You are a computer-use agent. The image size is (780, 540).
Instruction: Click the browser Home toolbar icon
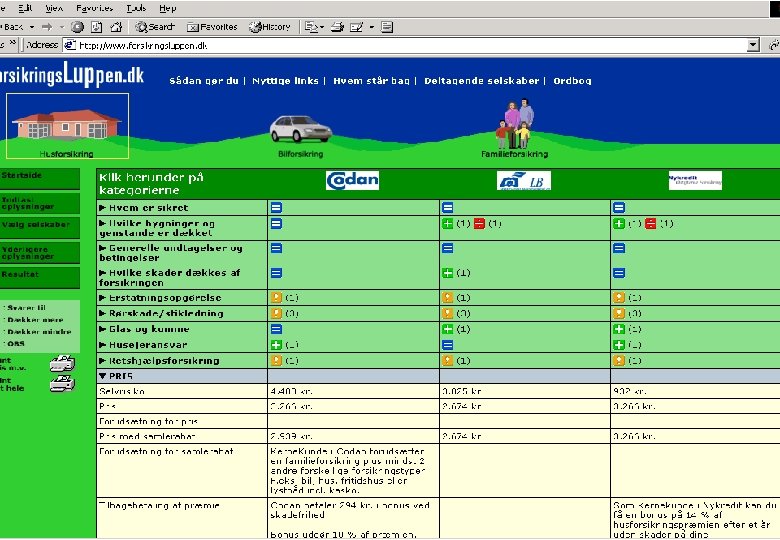116,27
